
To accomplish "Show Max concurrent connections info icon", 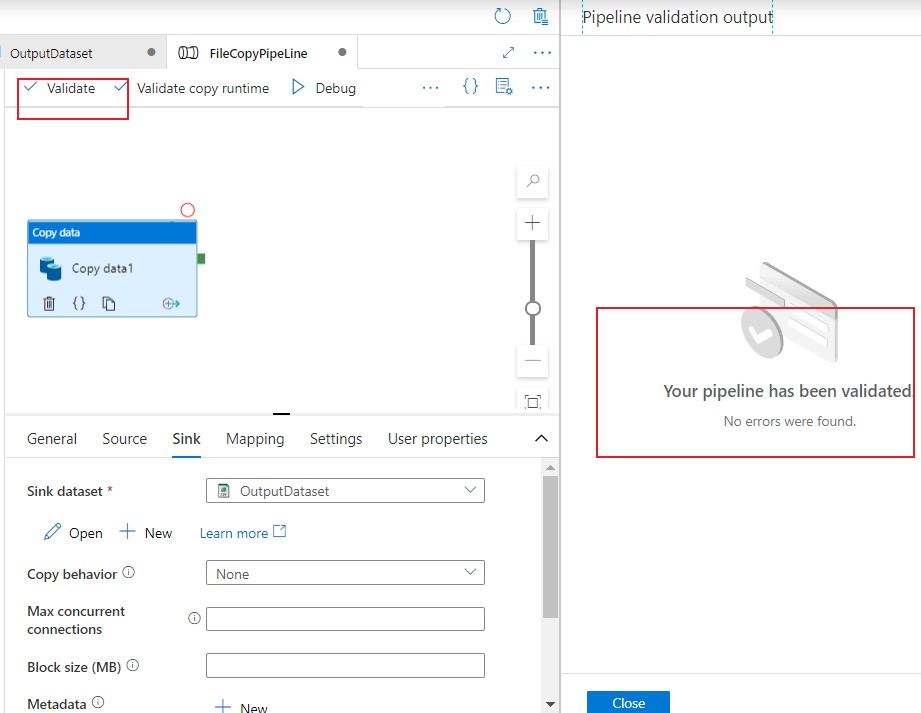I will click(x=194, y=618).
